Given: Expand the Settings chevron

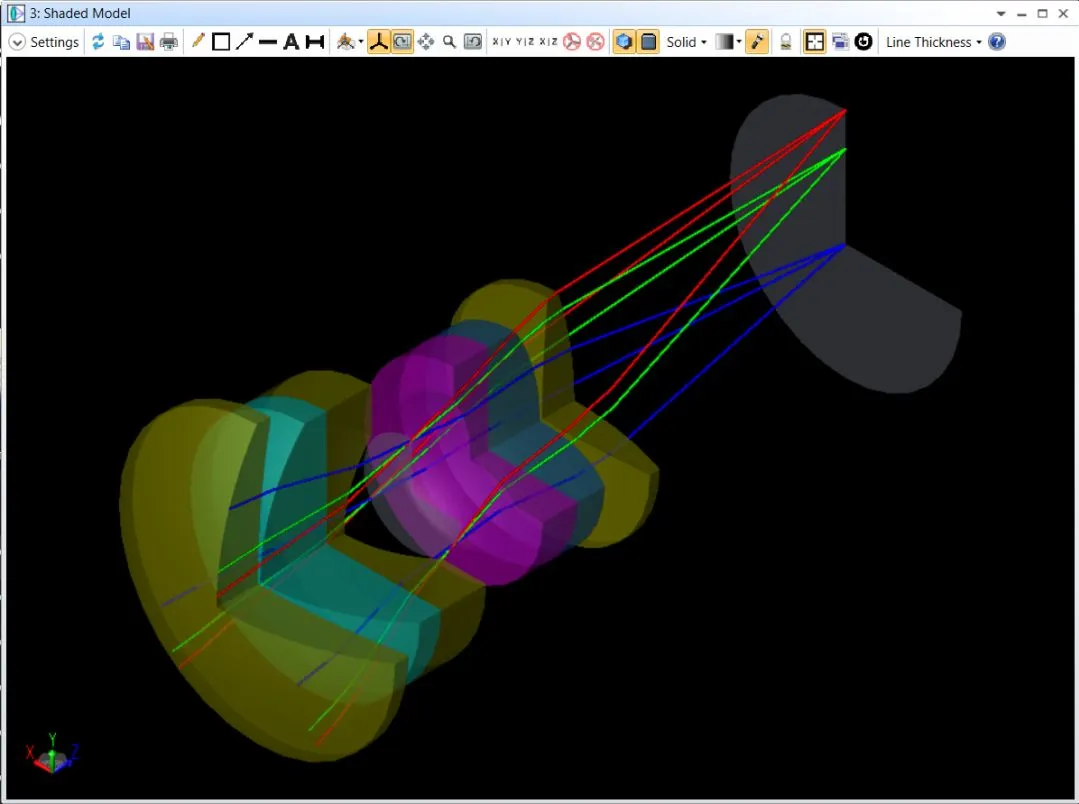Looking at the screenshot, I should [x=17, y=42].
